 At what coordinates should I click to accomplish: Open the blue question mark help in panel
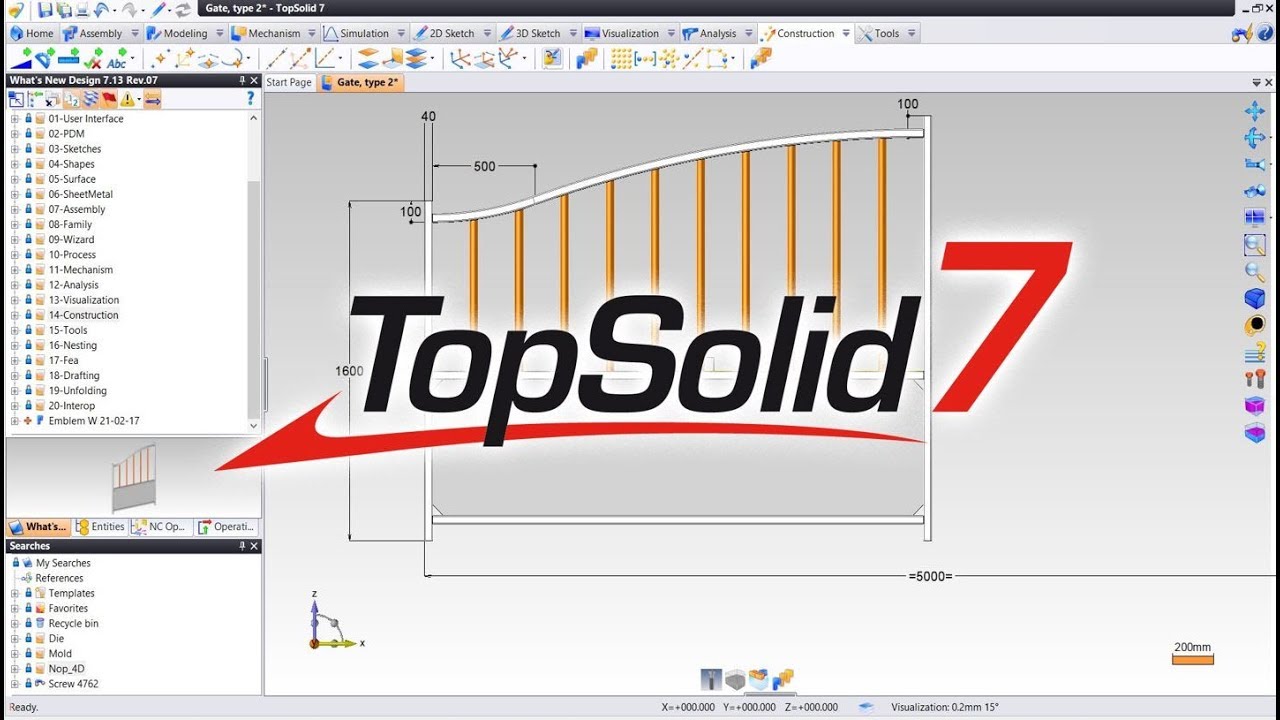pyautogui.click(x=251, y=99)
